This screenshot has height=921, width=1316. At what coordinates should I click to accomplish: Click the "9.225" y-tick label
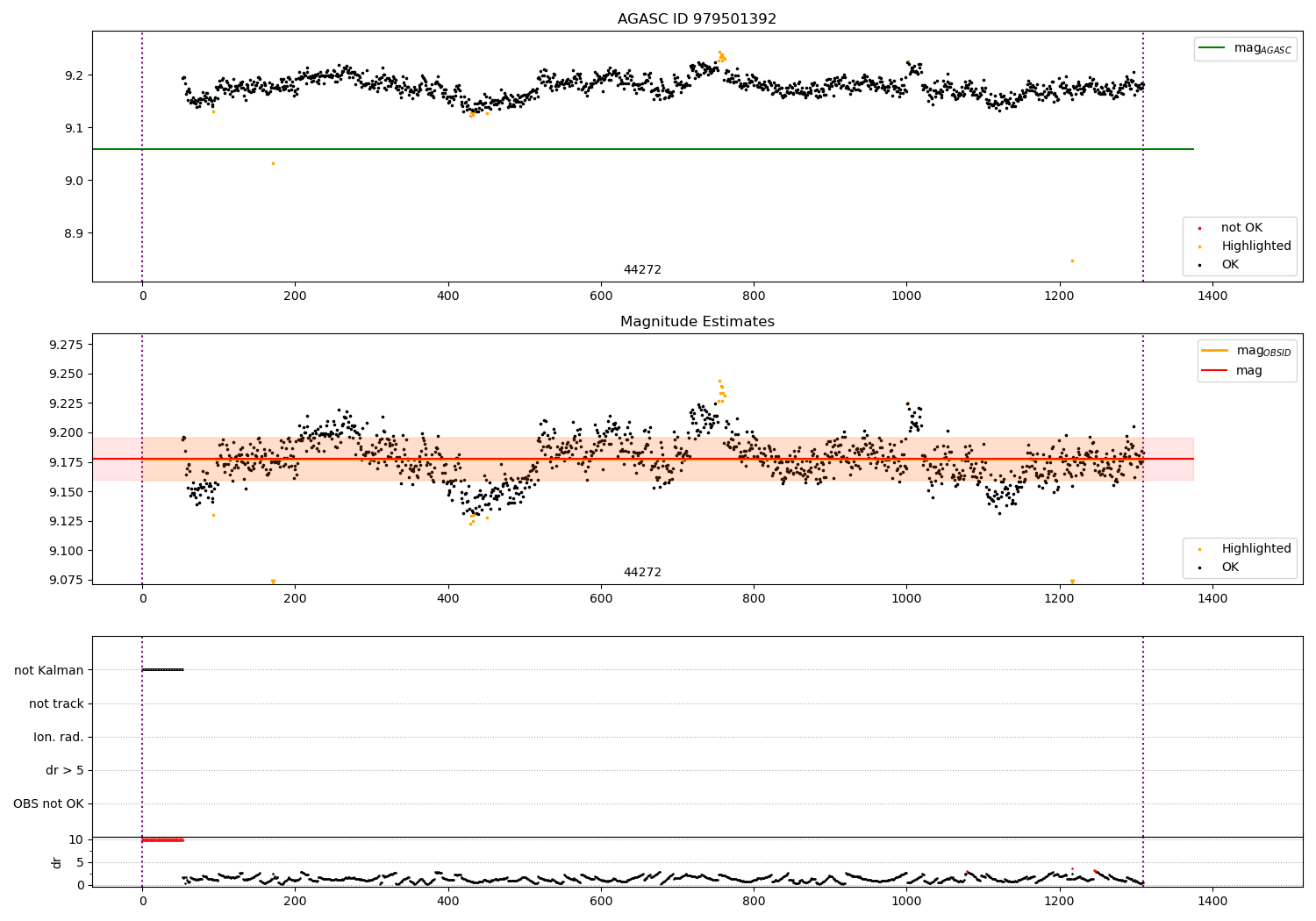point(67,403)
